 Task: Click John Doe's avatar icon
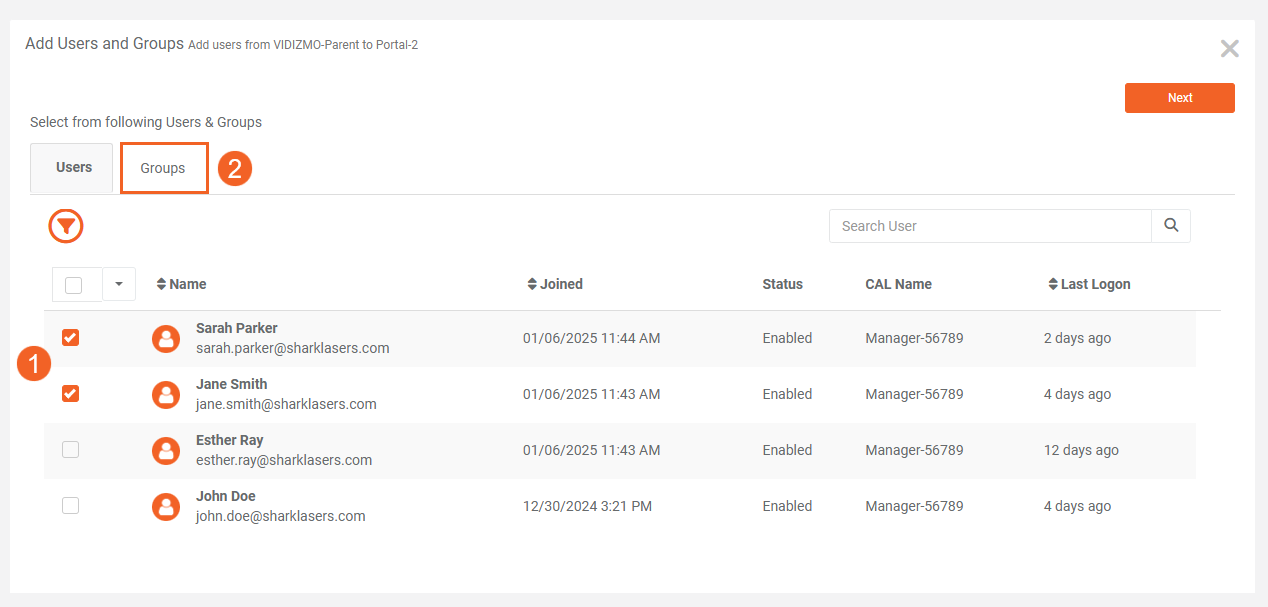click(166, 507)
